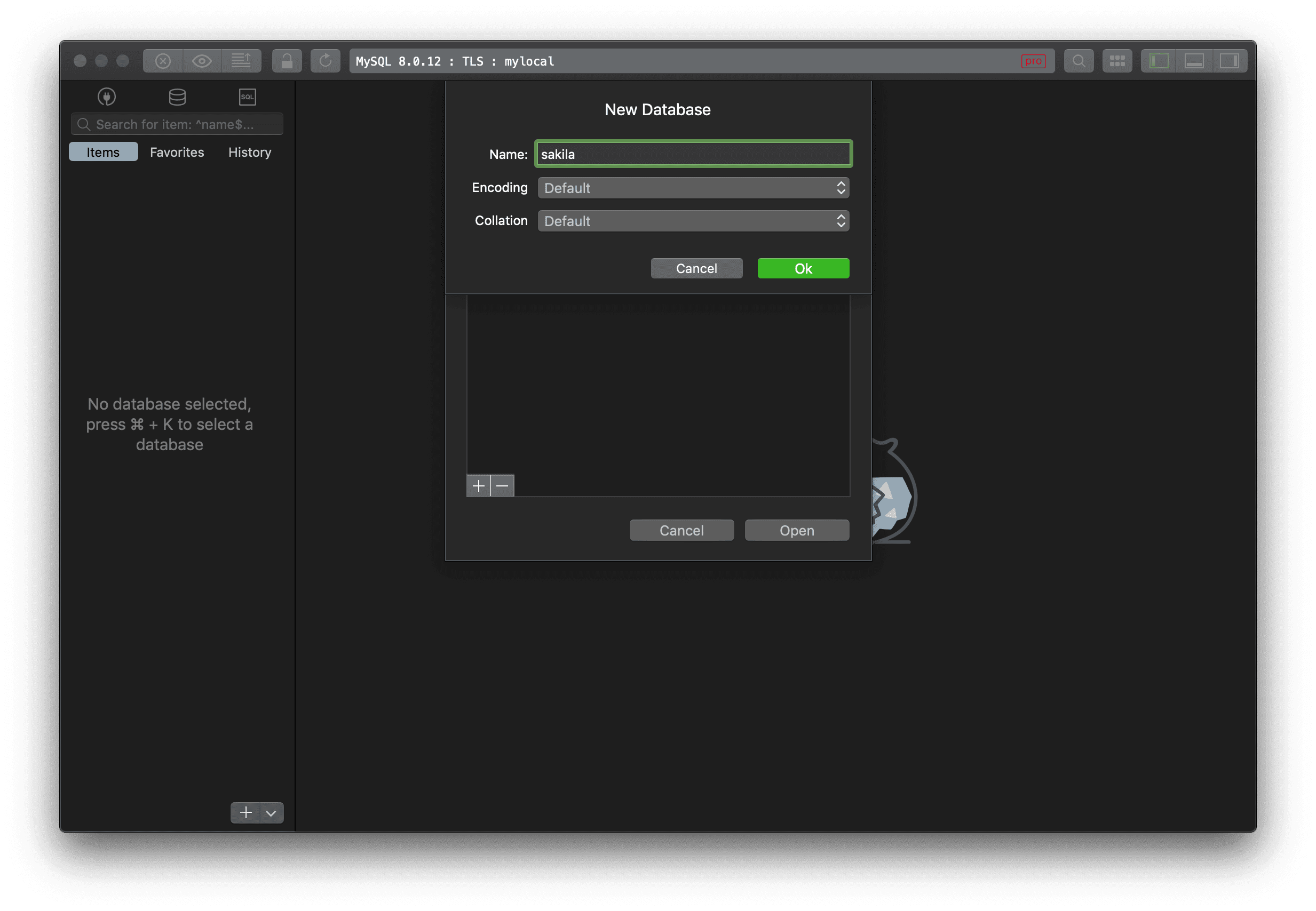The image size is (1316, 911).
Task: Click the sidebar item search field
Action: pos(177,124)
